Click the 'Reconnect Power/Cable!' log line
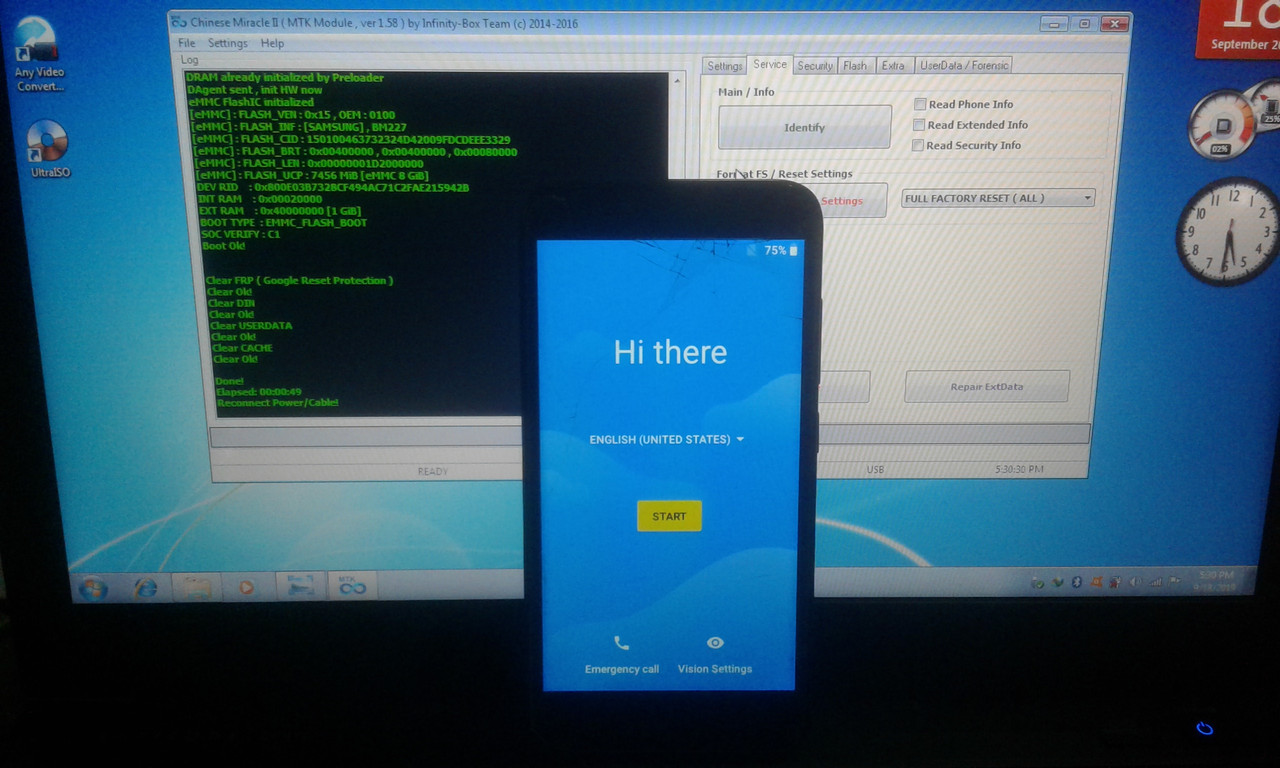The width and height of the screenshot is (1280, 768). [x=277, y=402]
